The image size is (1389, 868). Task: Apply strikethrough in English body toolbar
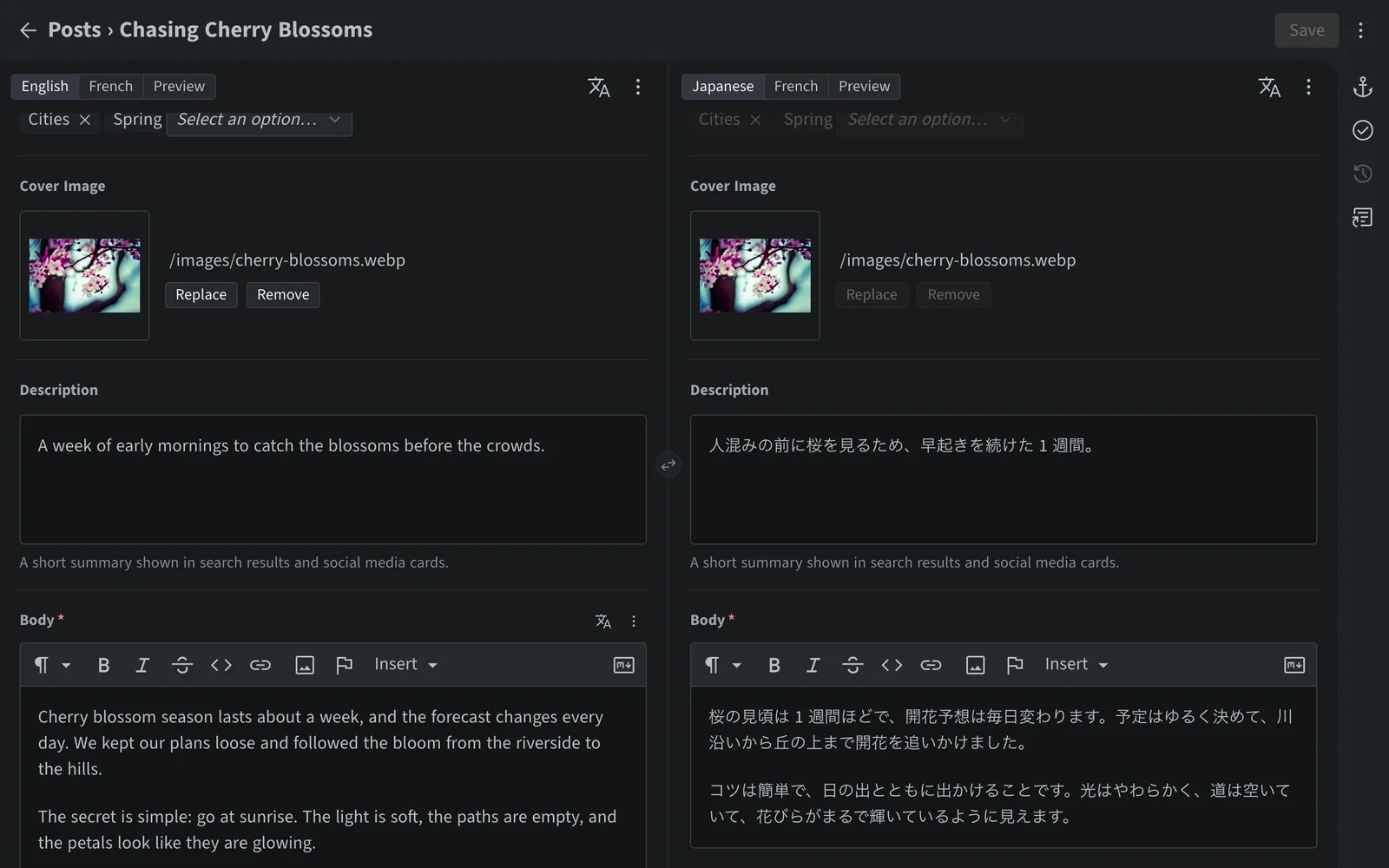181,665
